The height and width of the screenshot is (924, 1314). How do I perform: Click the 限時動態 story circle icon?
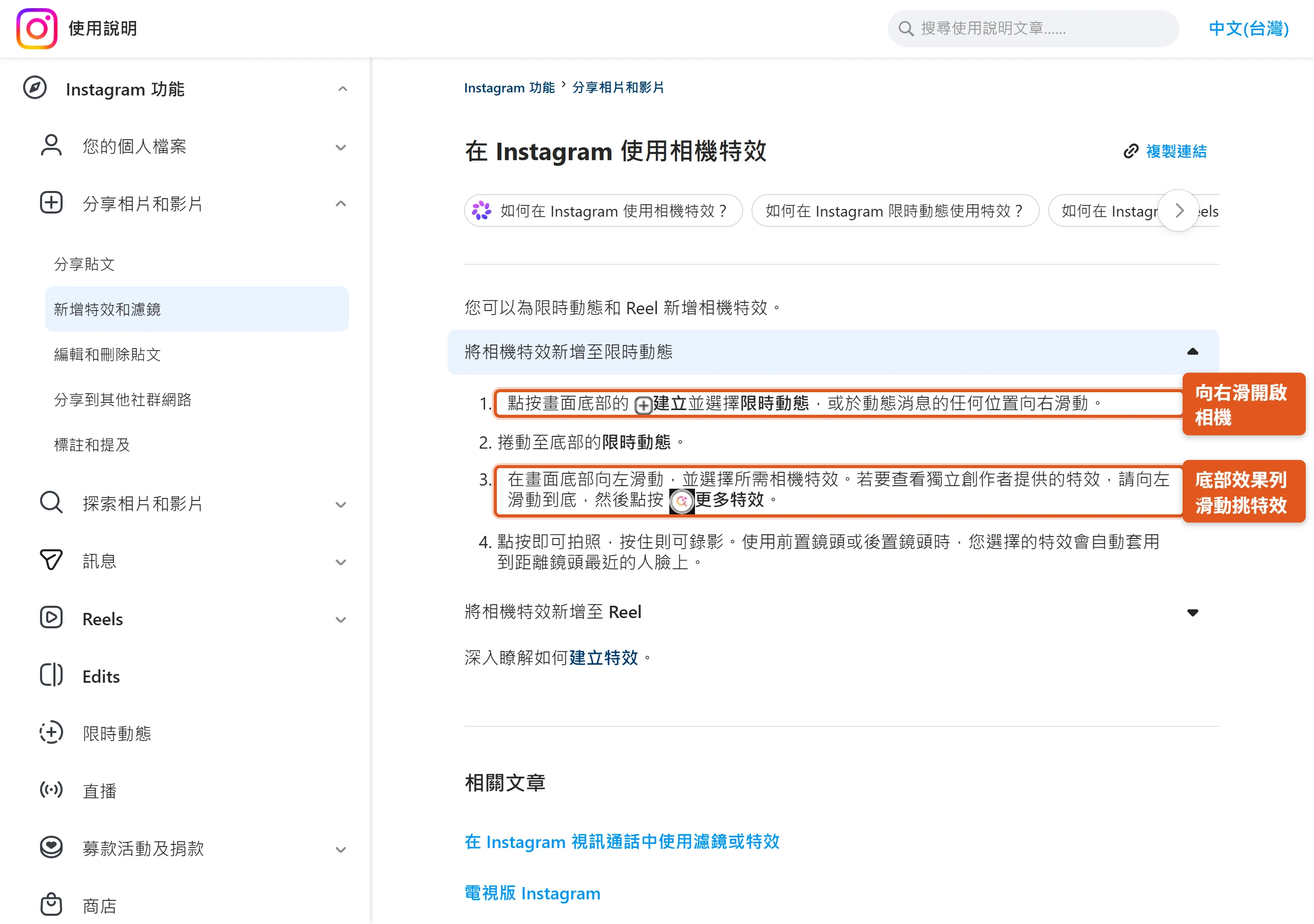[51, 733]
